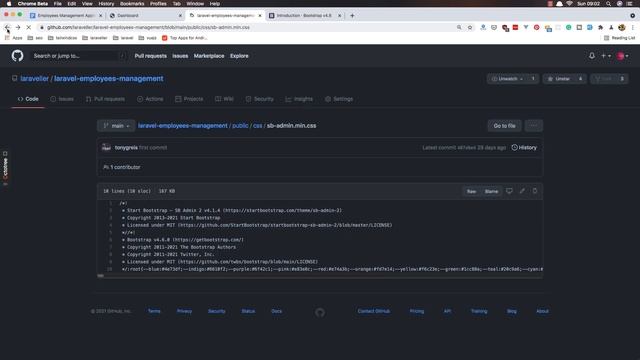
Task: Open the plus create-new menu
Action: tap(606, 56)
